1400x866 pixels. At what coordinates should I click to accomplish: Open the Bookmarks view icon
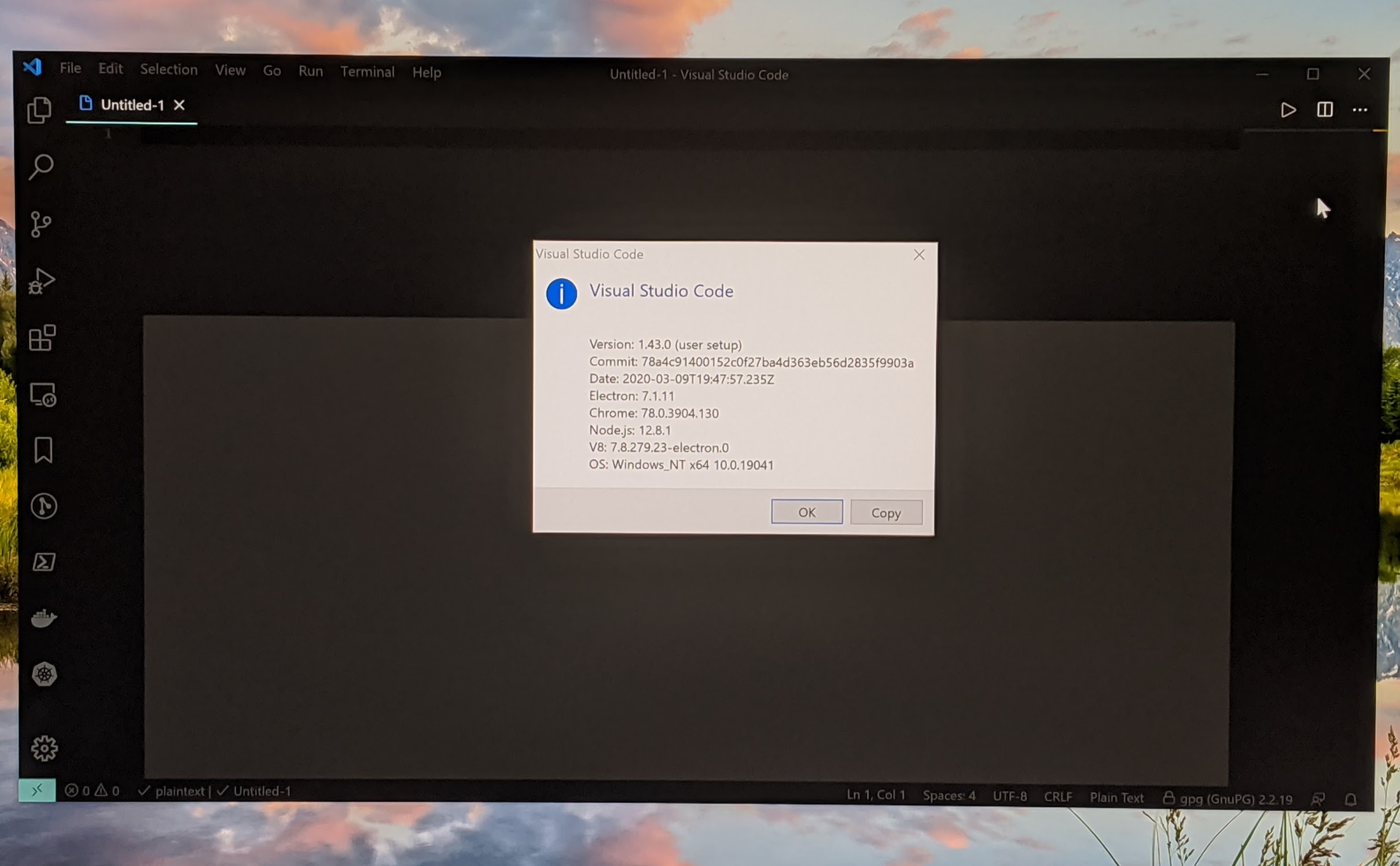point(43,450)
